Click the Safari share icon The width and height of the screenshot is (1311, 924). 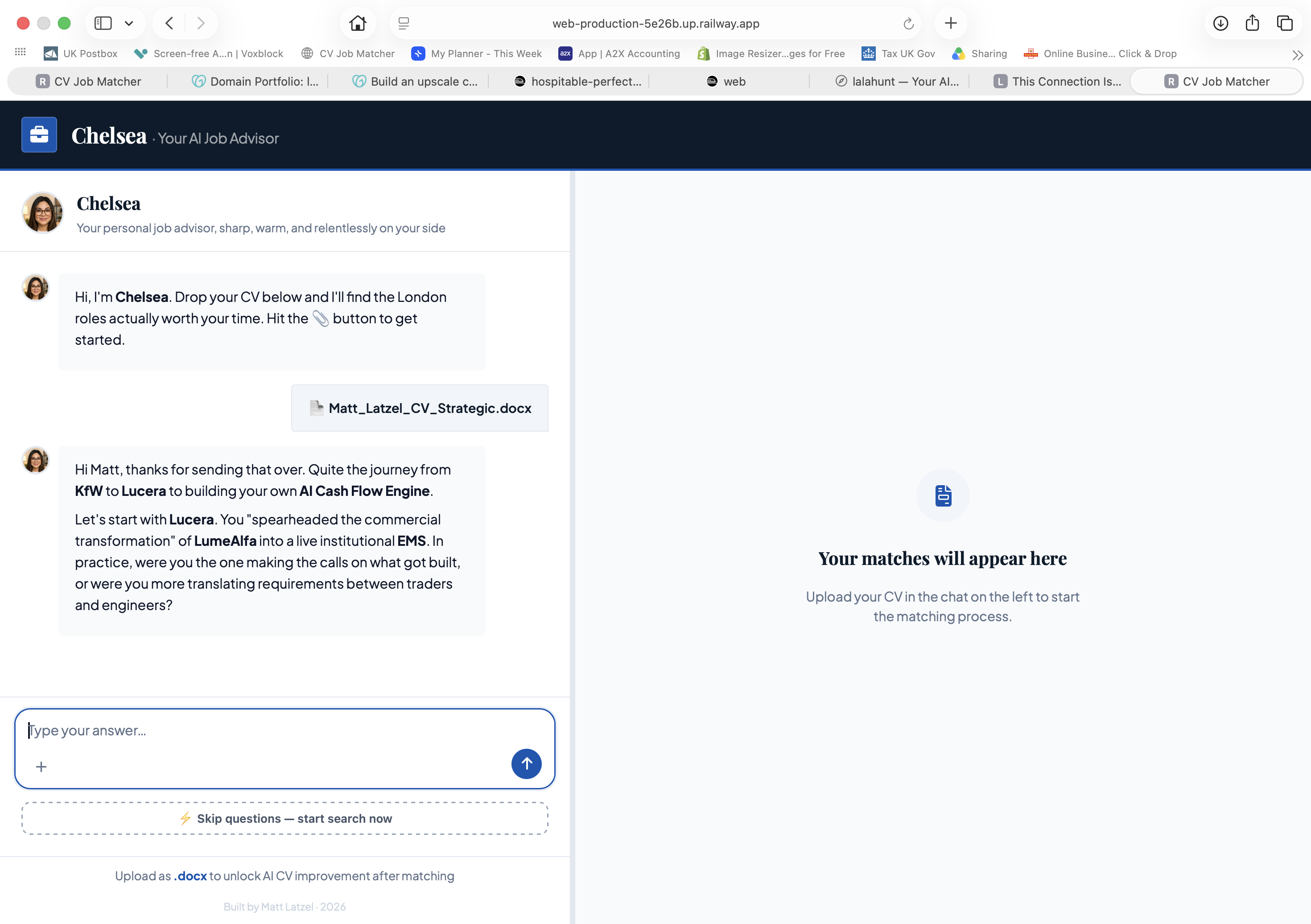[1252, 24]
